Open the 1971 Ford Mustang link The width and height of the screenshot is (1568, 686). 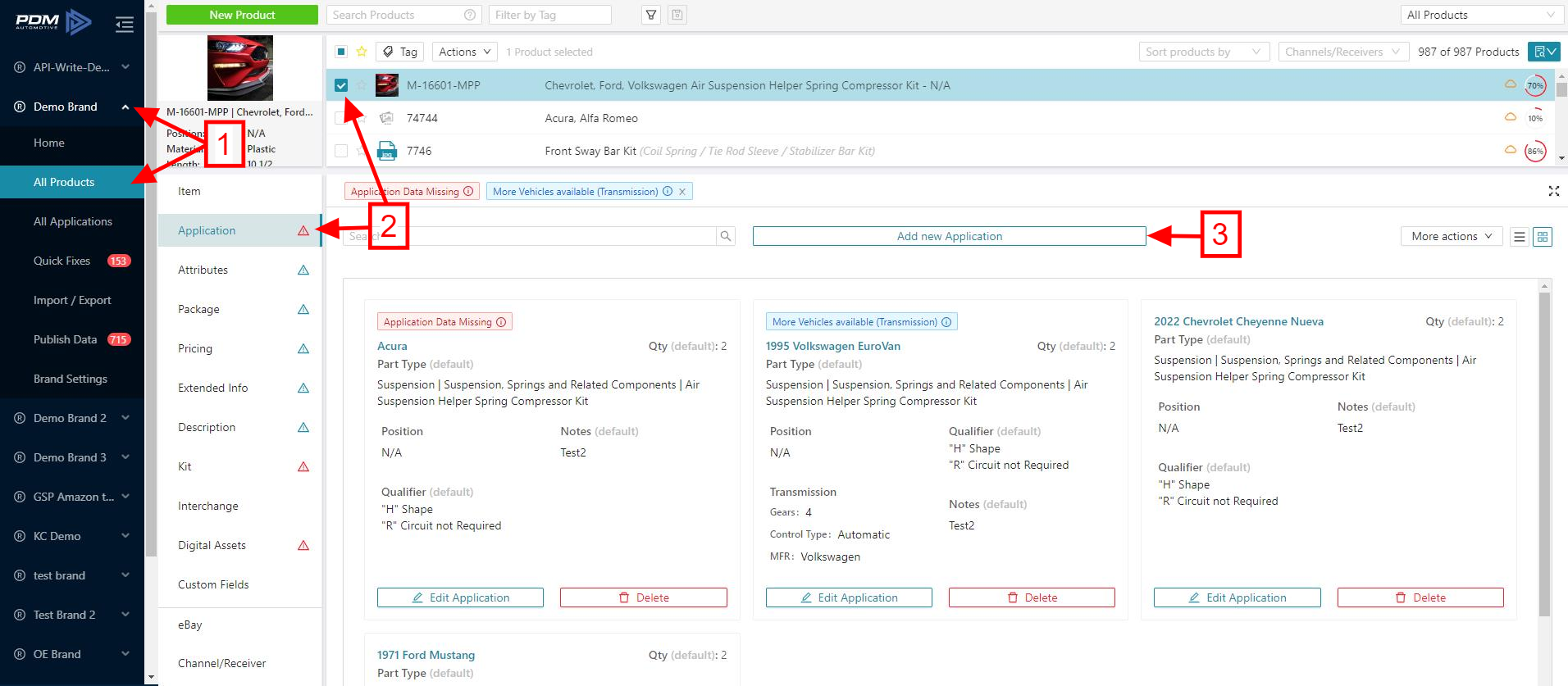coord(426,655)
